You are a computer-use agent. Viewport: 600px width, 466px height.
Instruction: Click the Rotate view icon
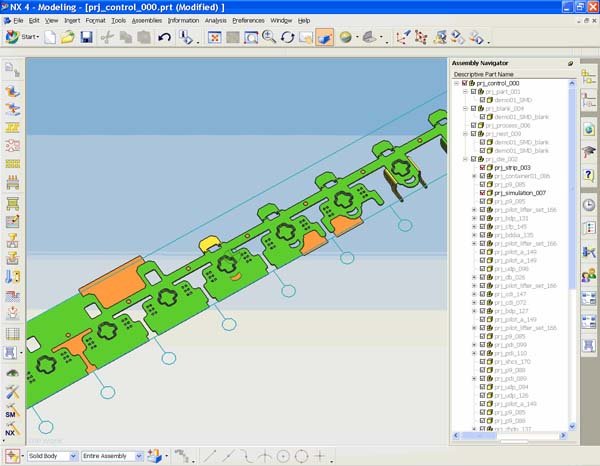tap(287, 38)
